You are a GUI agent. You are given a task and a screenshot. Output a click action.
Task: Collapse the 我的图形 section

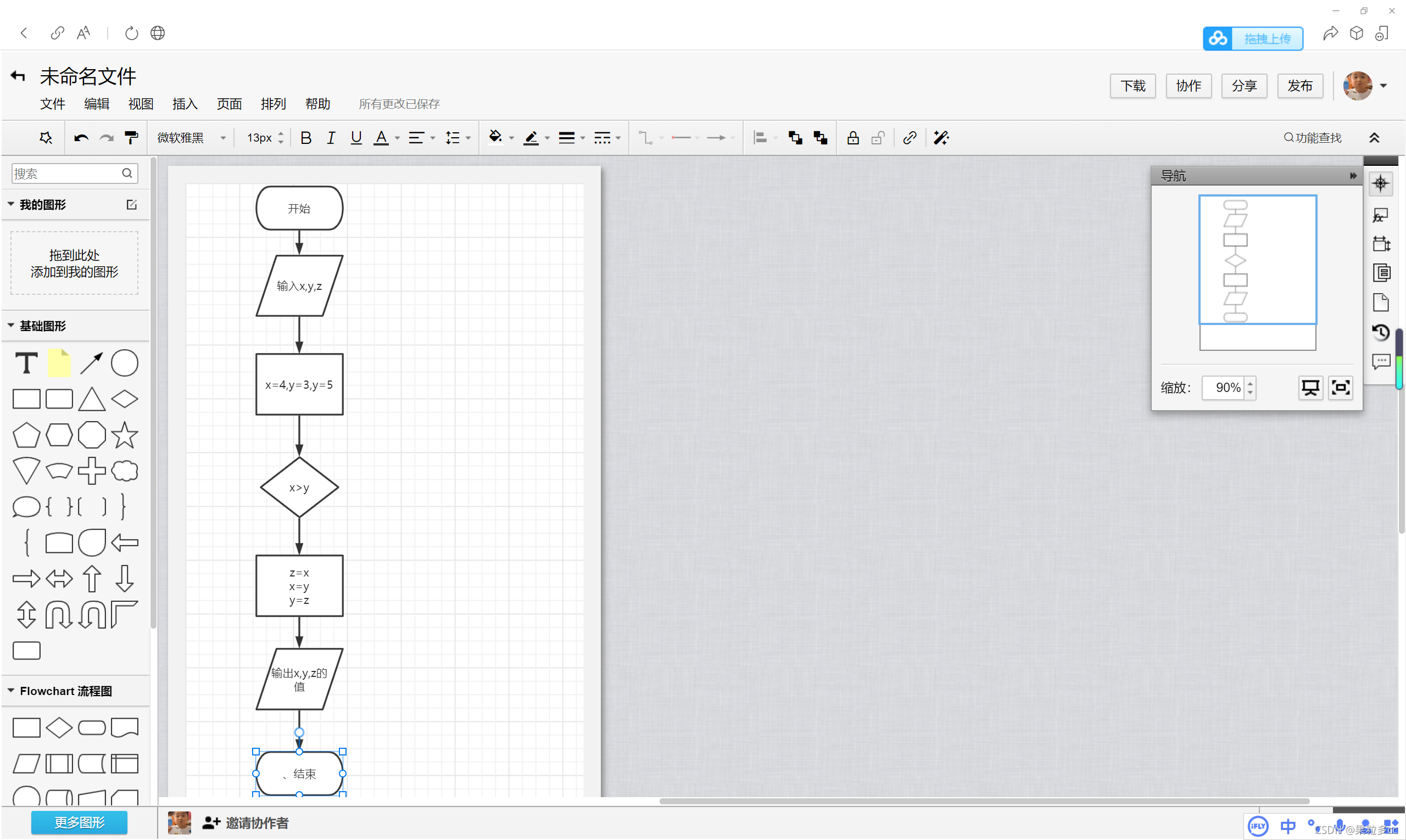click(11, 204)
